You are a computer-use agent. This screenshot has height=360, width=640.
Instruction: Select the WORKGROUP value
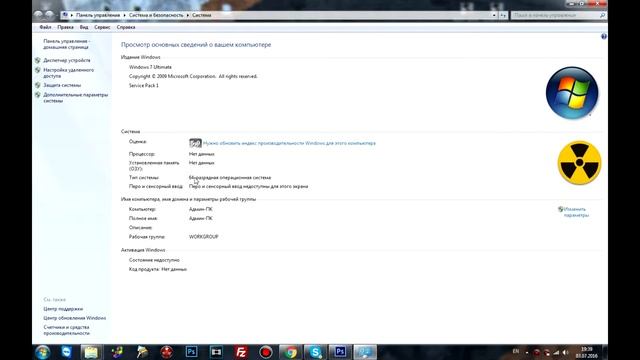point(204,236)
